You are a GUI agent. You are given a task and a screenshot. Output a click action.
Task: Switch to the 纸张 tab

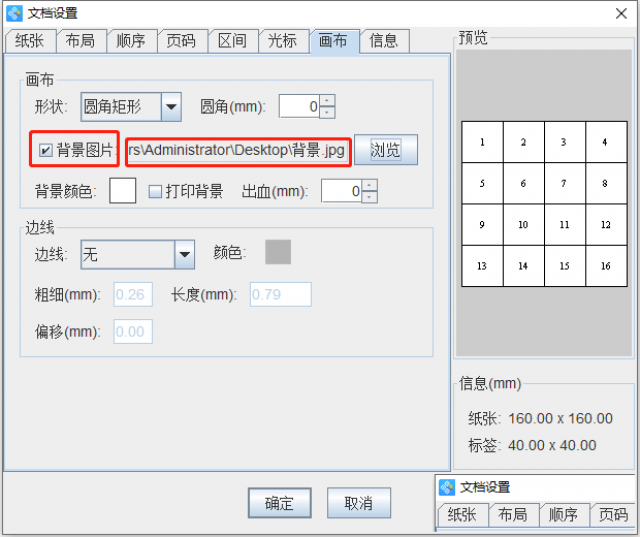[x=30, y=41]
